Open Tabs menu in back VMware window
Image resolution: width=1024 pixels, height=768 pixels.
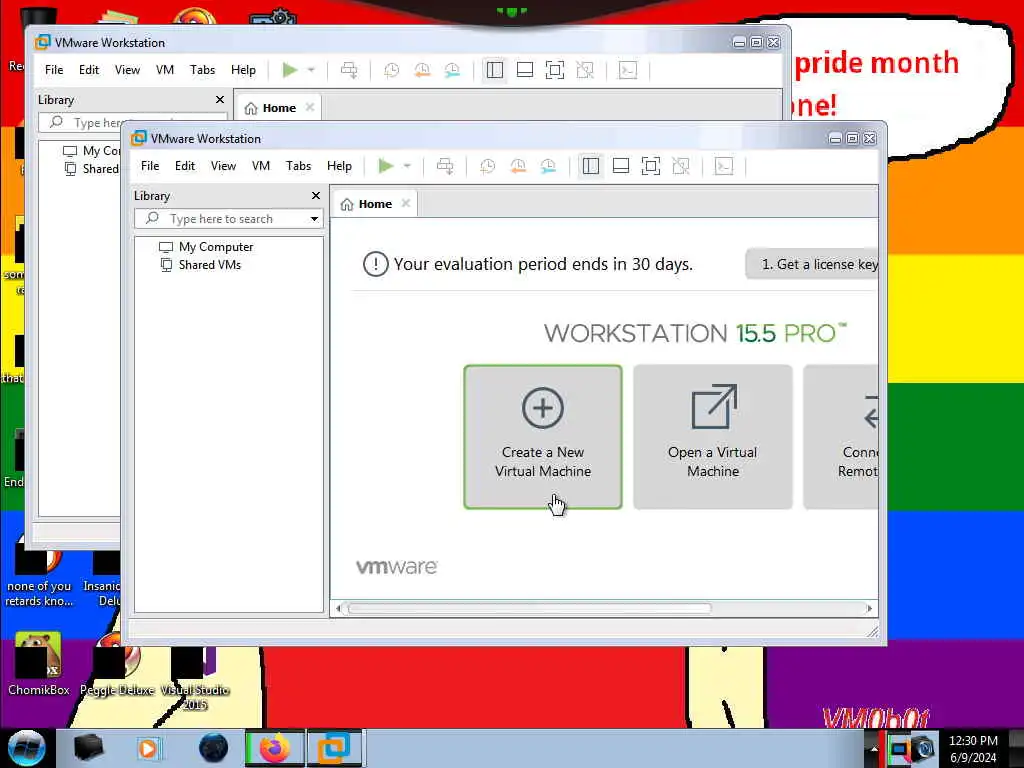pyautogui.click(x=202, y=70)
